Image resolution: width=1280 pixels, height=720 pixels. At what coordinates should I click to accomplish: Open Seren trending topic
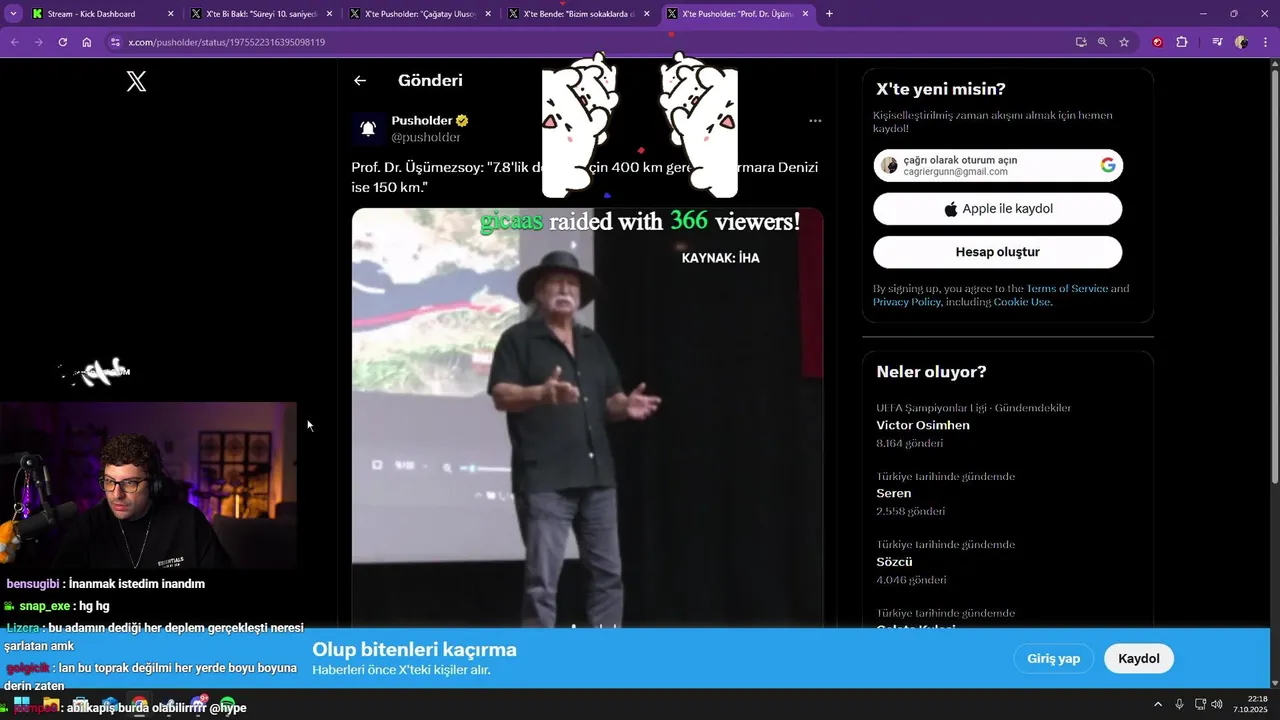coord(894,493)
